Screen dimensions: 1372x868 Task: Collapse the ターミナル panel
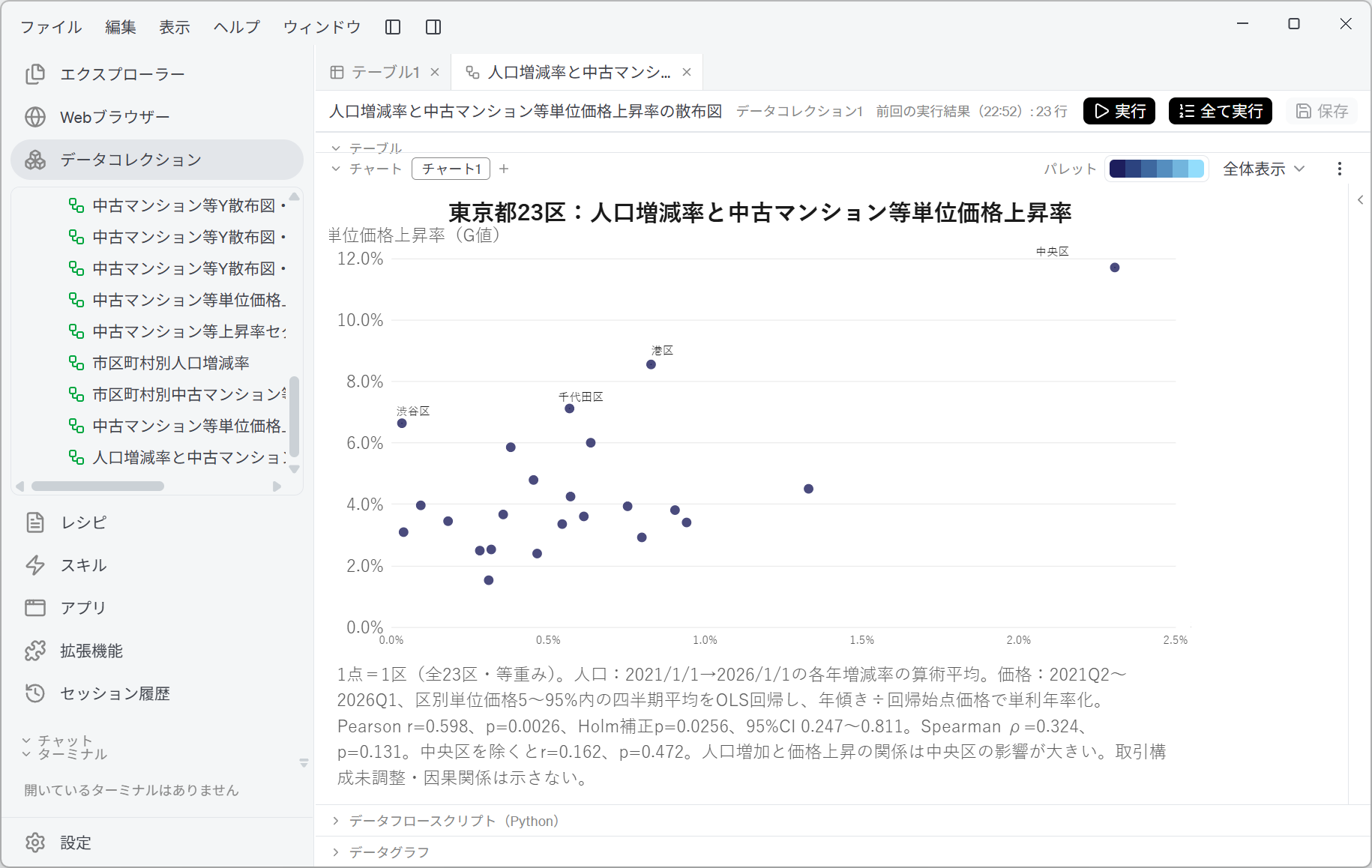pyautogui.click(x=26, y=754)
